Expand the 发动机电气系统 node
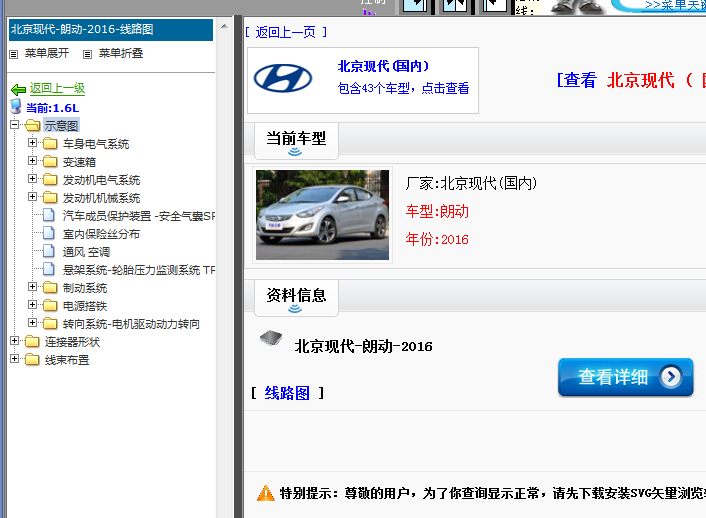This screenshot has height=518, width=706. (32, 178)
